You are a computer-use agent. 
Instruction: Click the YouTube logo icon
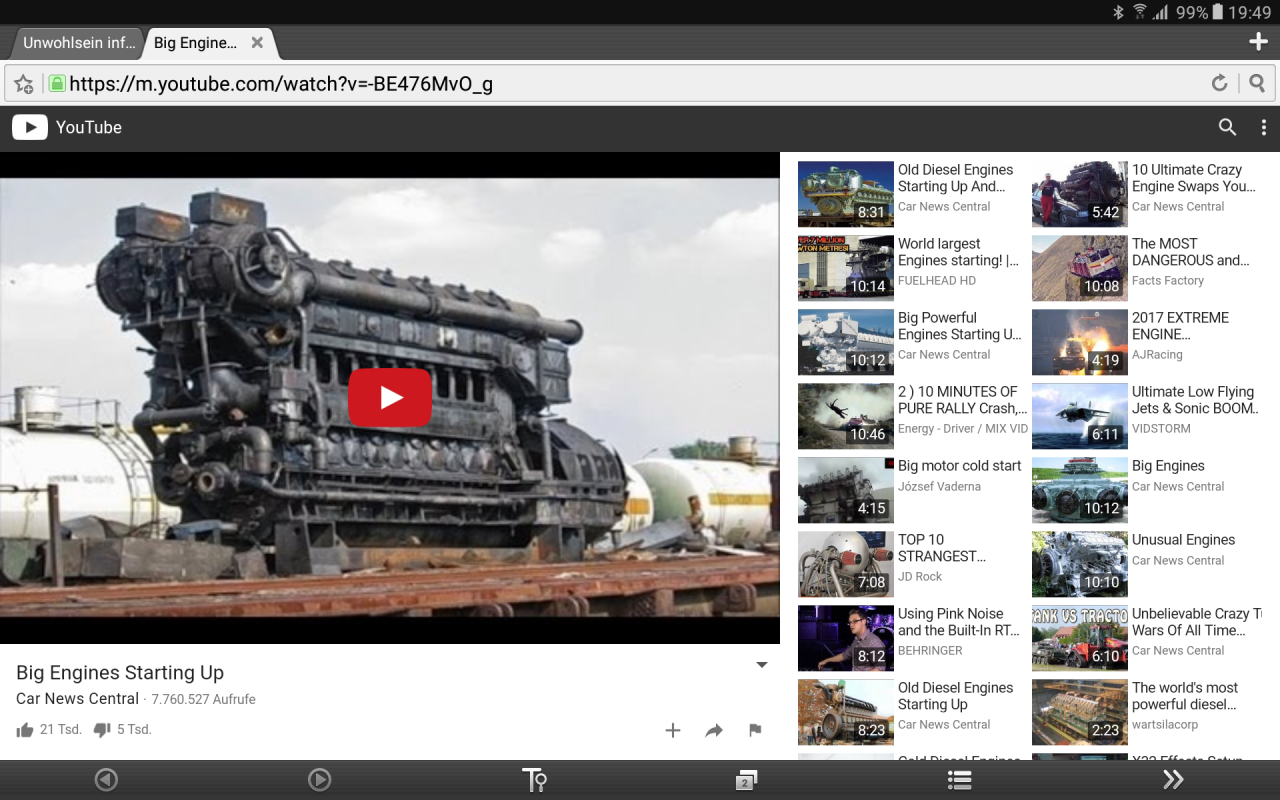[30, 127]
